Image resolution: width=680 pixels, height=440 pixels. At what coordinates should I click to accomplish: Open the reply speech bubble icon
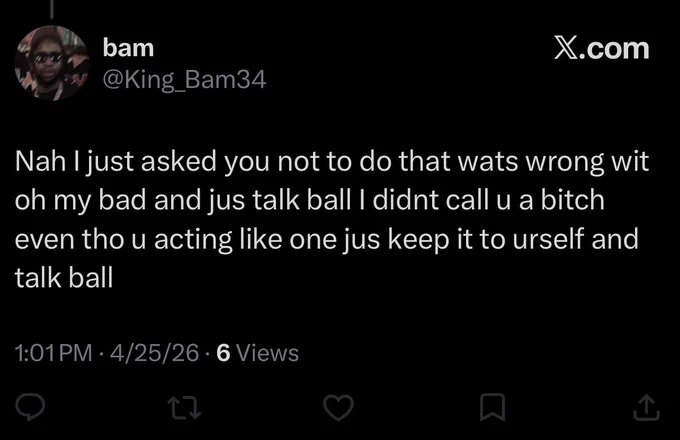[x=30, y=407]
